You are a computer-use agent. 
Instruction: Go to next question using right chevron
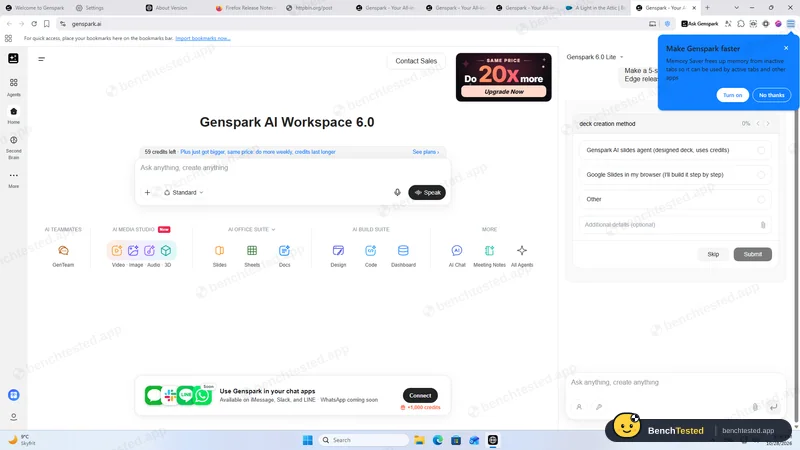(x=768, y=123)
